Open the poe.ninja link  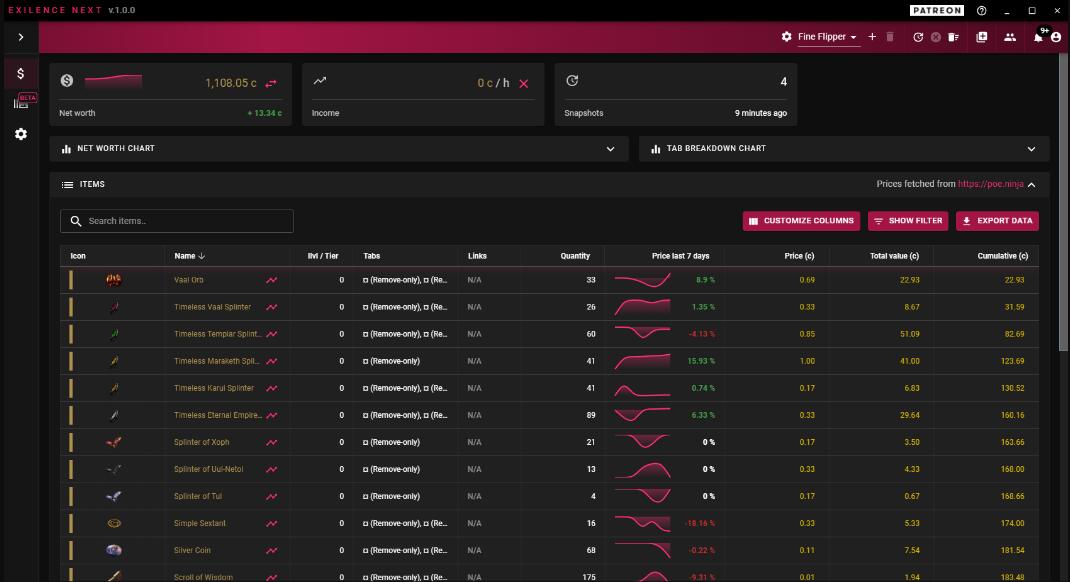click(x=990, y=184)
